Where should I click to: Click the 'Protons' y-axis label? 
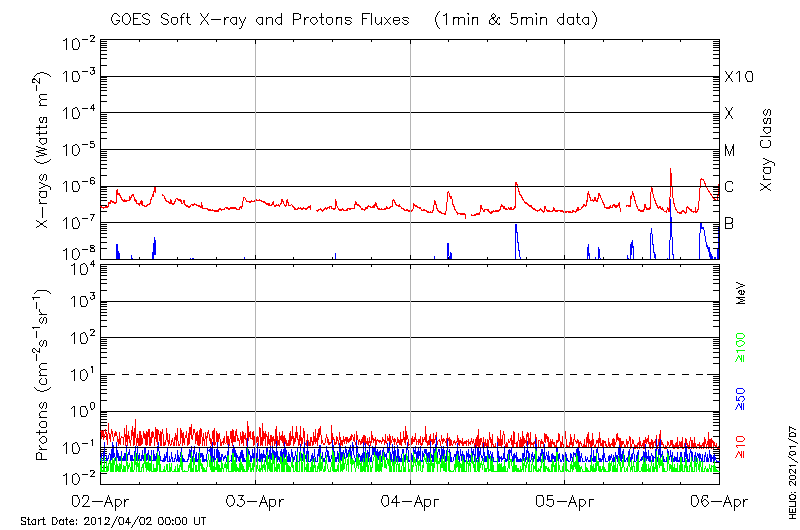point(43,375)
